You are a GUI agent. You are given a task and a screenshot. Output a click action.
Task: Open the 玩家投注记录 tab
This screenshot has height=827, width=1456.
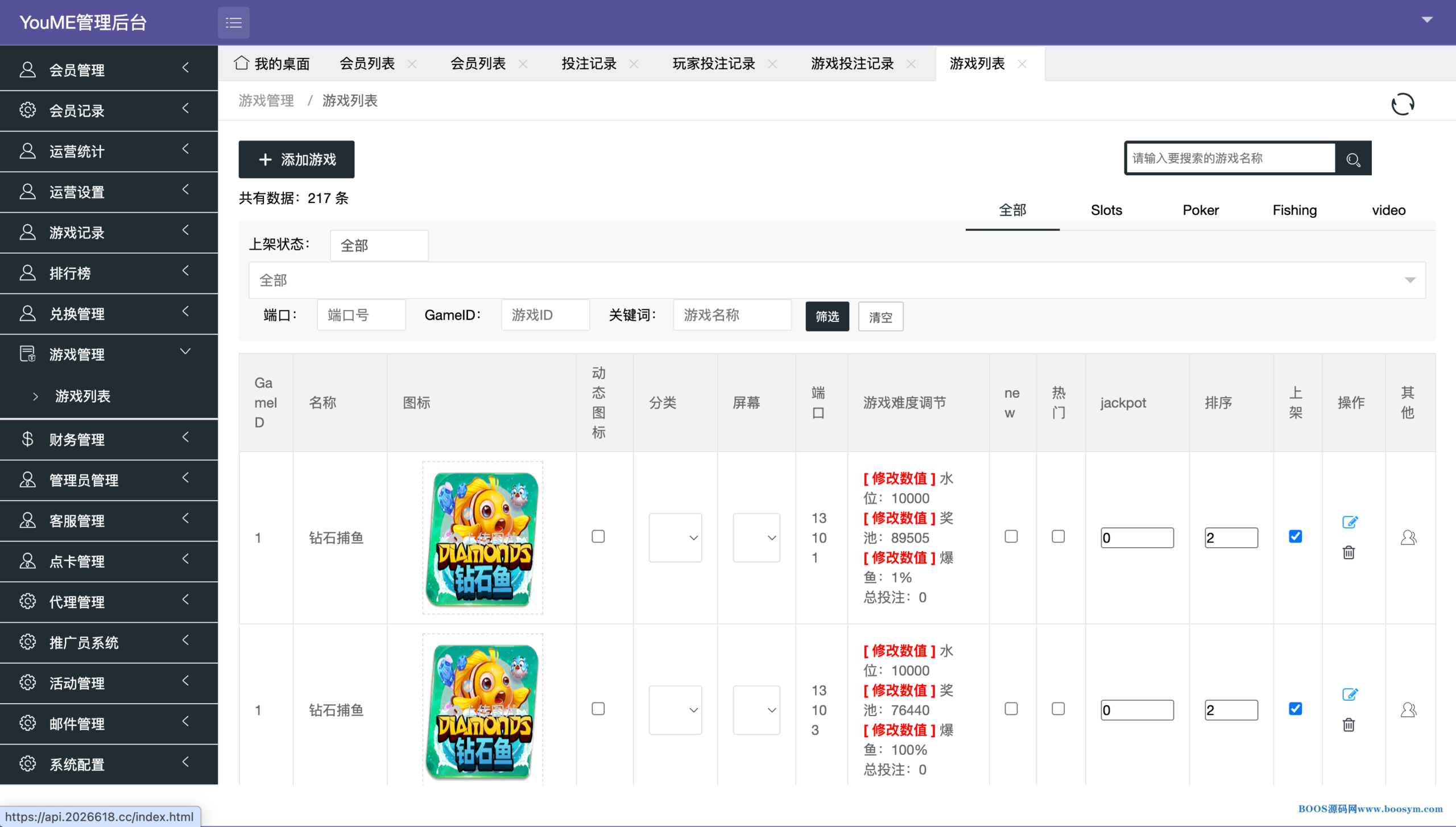point(713,64)
